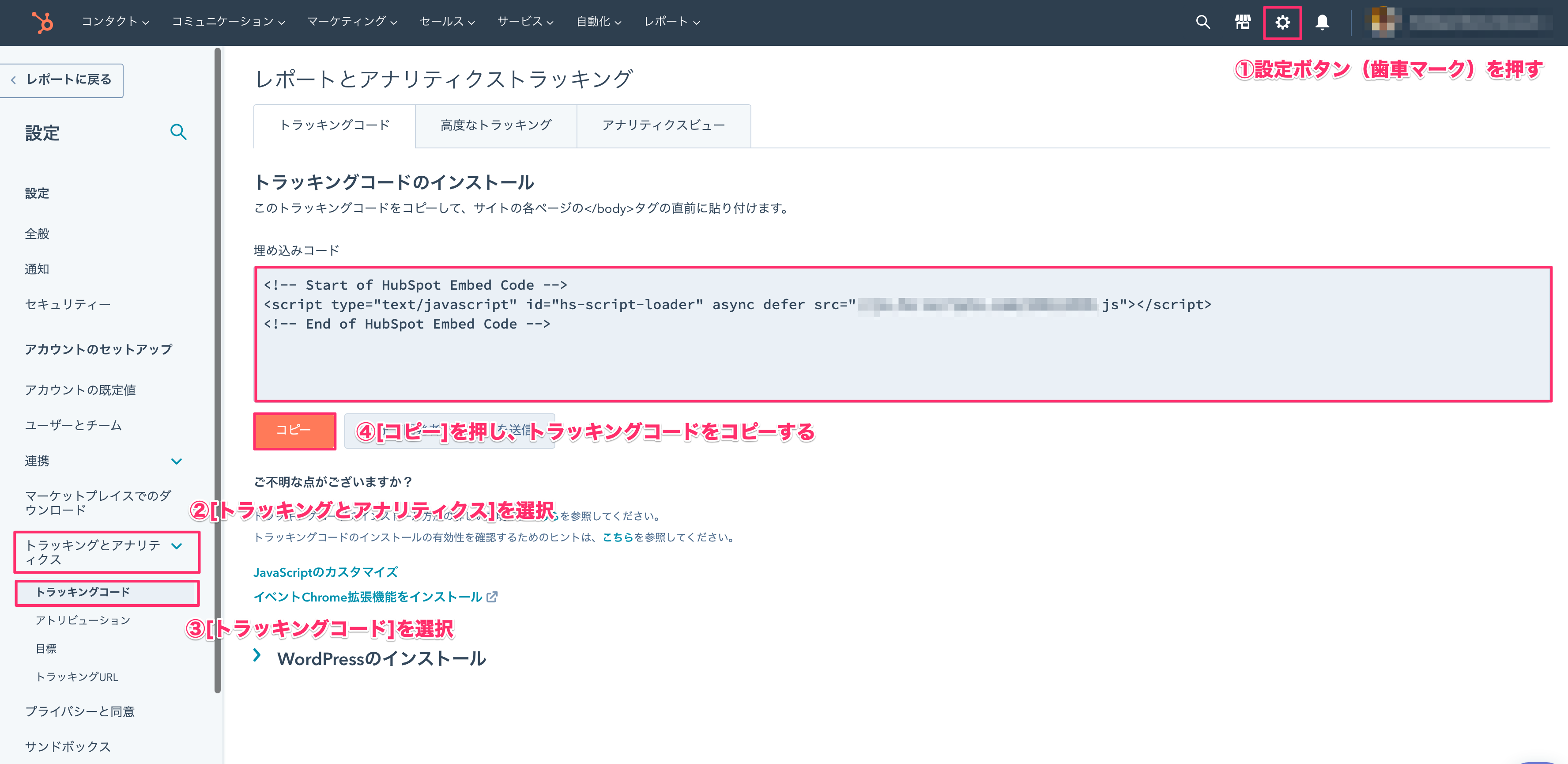Select 全般 in settings sidebar
1568x764 pixels.
coord(37,234)
